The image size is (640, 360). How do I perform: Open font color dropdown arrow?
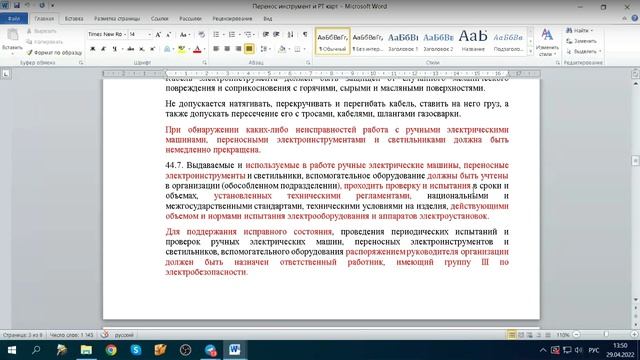point(204,49)
